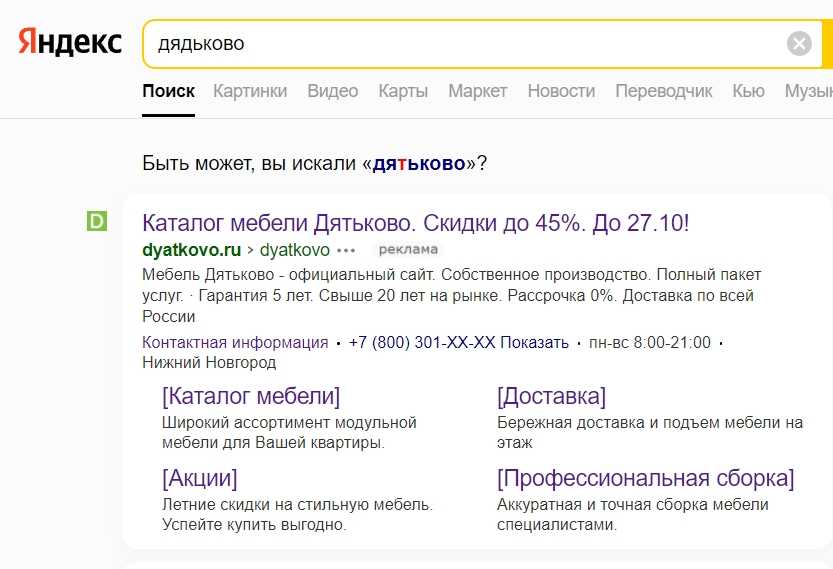The height and width of the screenshot is (569, 833).
Task: Click the dyatkovo.ru green URL
Action: [192, 250]
